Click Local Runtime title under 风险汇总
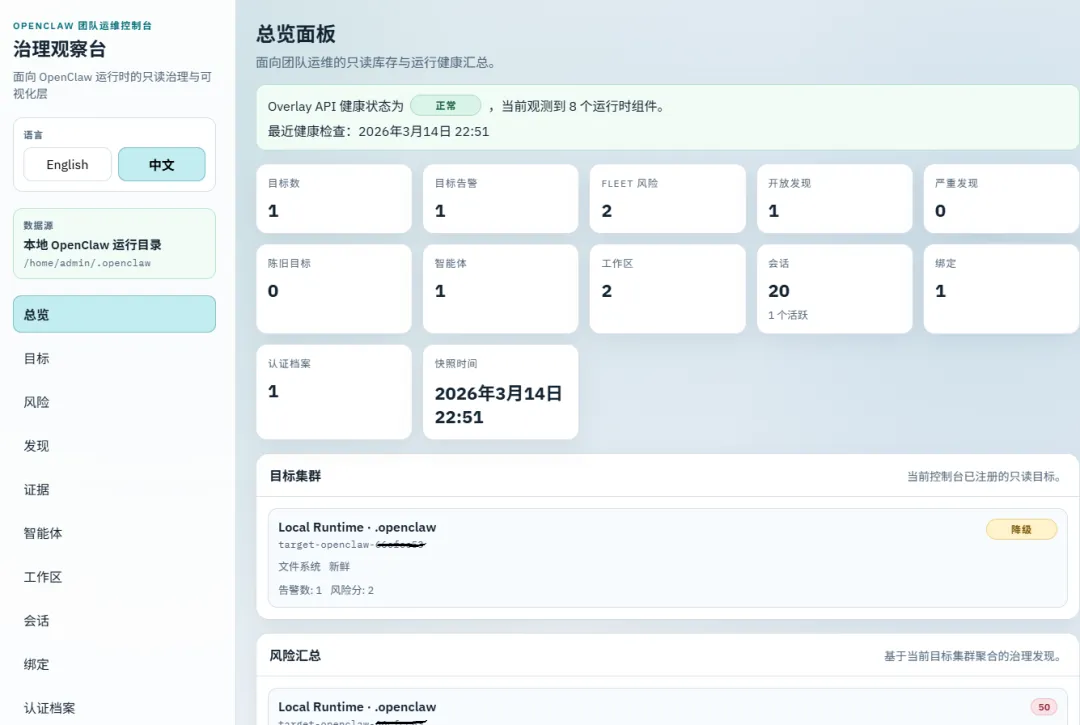Image resolution: width=1080 pixels, height=725 pixels. 357,707
